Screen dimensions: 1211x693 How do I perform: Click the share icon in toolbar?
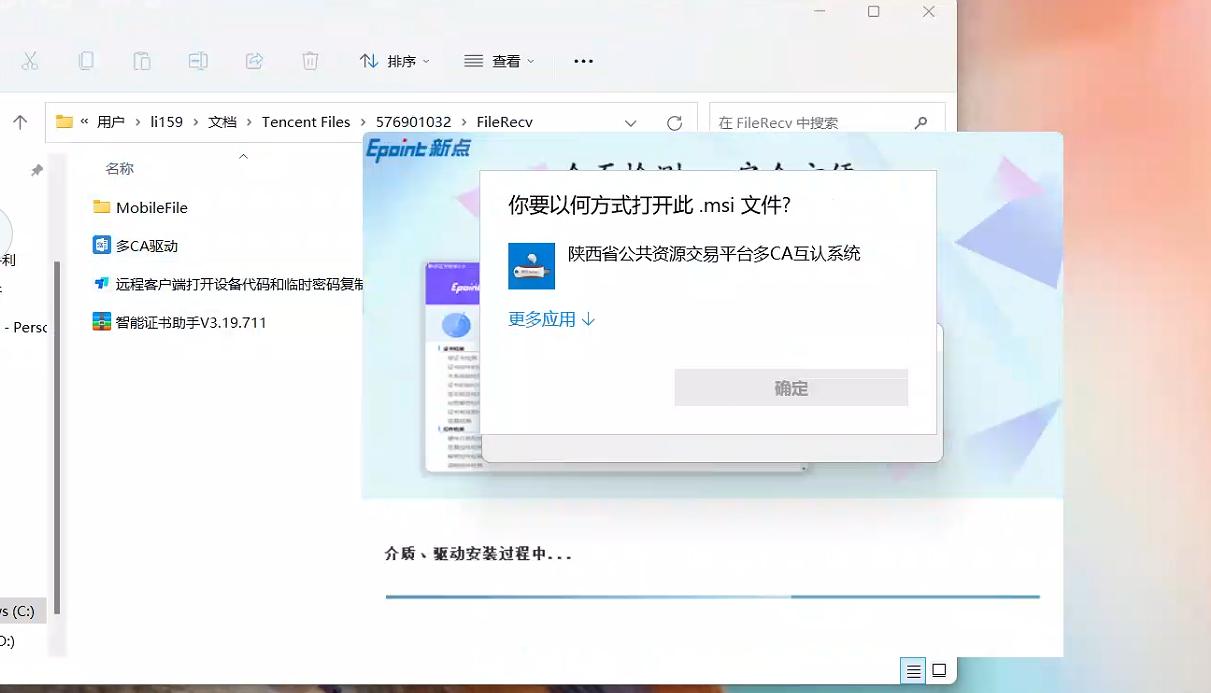(x=254, y=61)
